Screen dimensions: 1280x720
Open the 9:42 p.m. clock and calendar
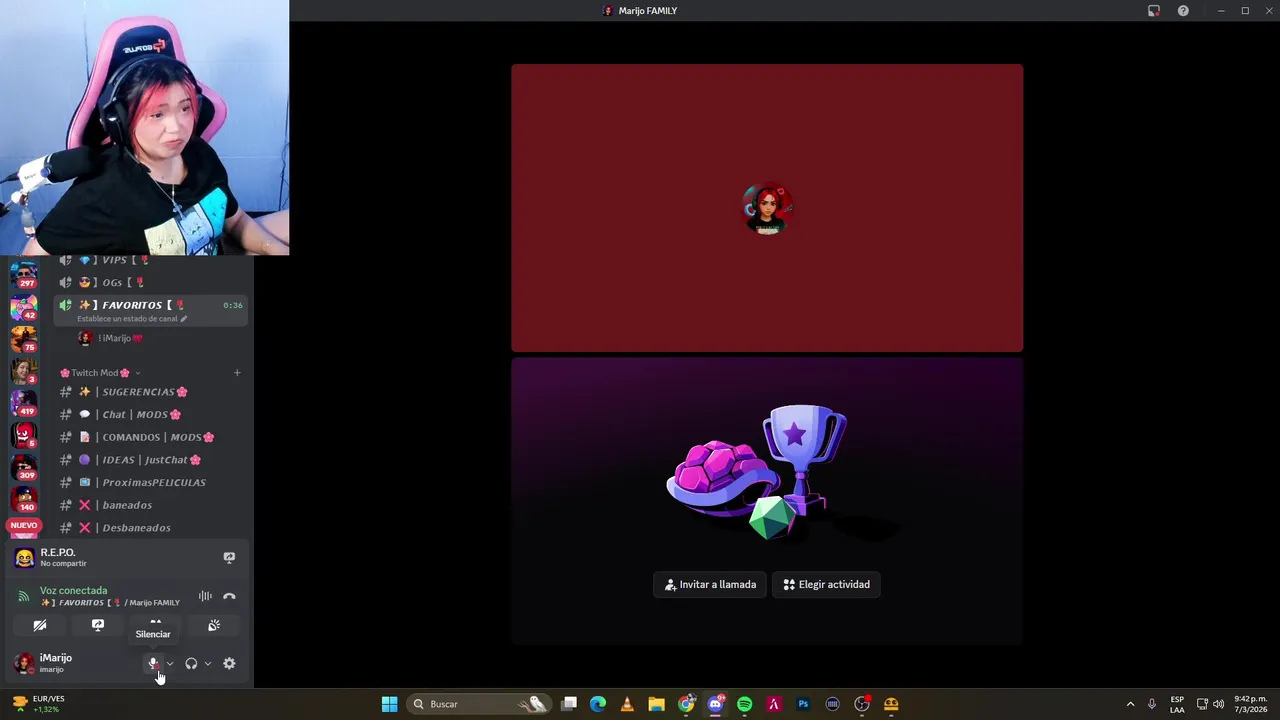pyautogui.click(x=1251, y=704)
